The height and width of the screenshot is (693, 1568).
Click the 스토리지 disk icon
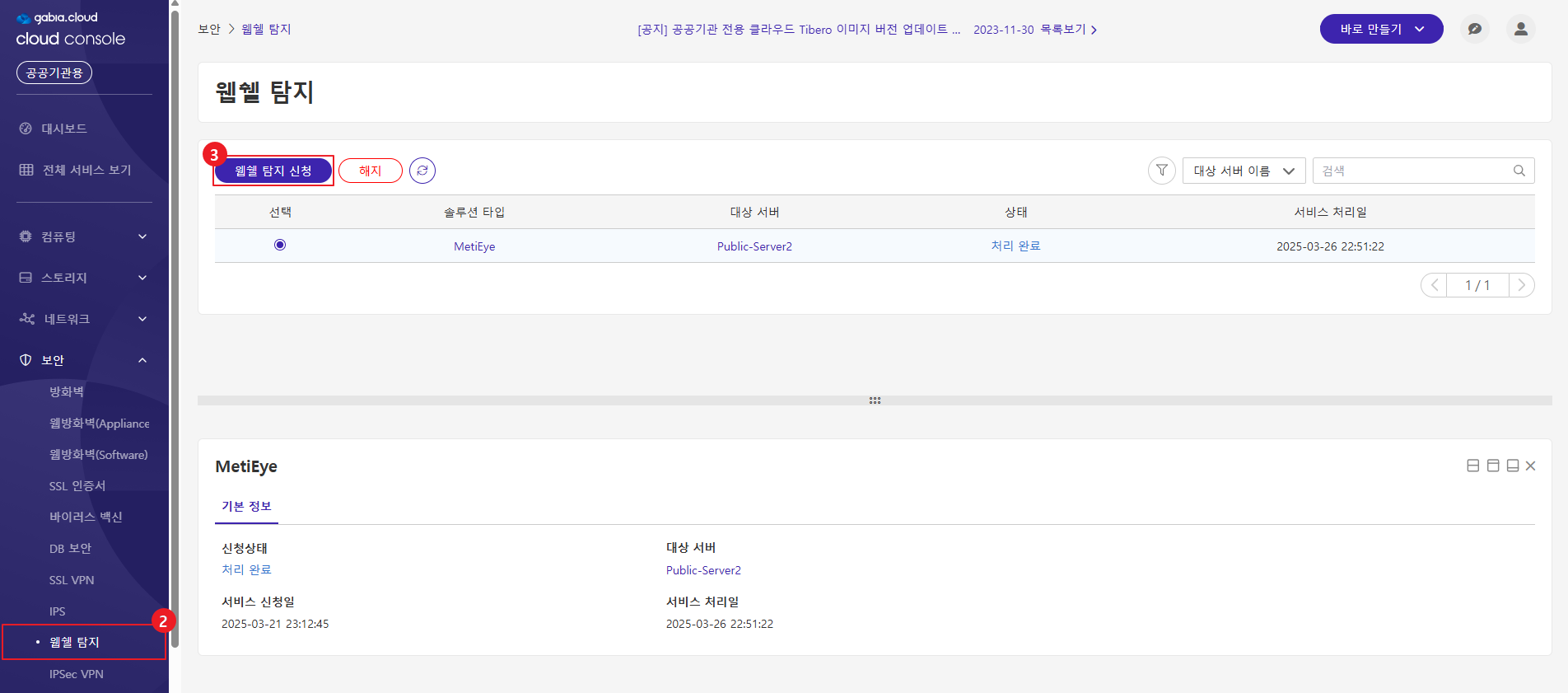tap(26, 278)
